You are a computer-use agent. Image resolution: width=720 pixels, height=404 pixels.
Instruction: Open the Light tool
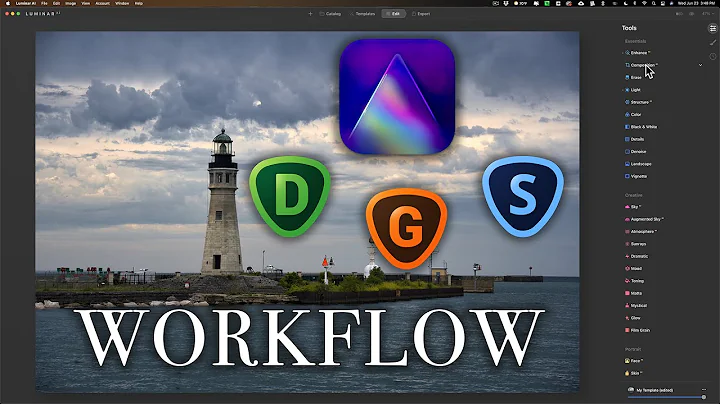pyautogui.click(x=633, y=90)
